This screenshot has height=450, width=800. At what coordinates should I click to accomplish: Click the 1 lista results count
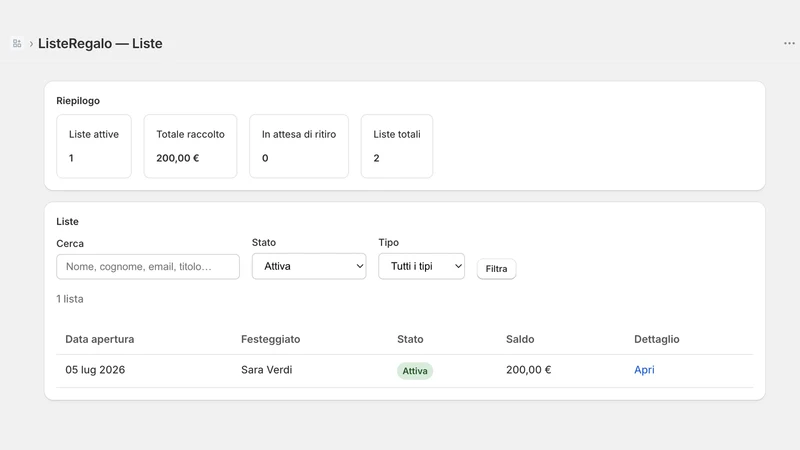click(x=70, y=299)
